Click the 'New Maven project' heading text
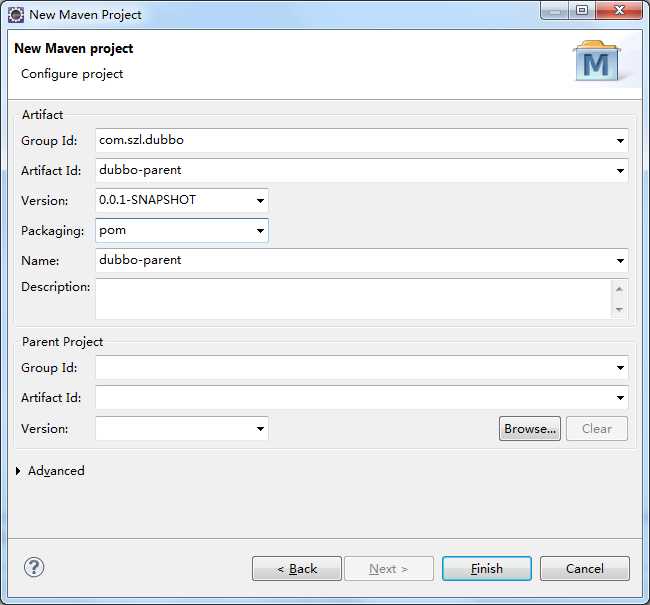The image size is (650, 605). click(74, 48)
